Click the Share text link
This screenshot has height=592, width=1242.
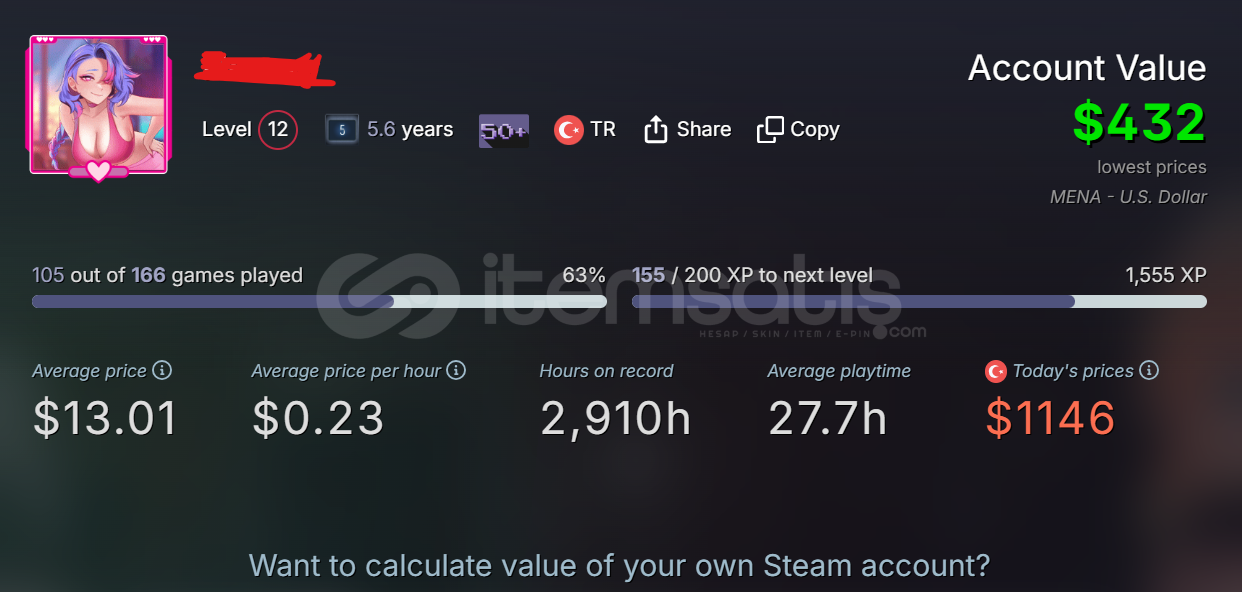point(703,130)
